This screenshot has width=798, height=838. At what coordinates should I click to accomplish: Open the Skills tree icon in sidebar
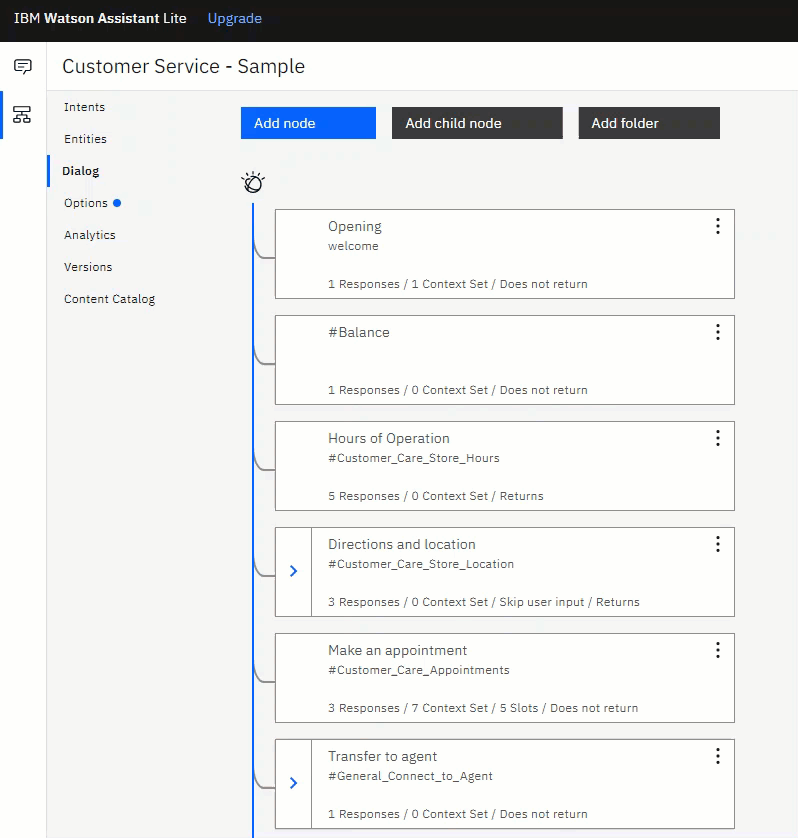tap(22, 114)
